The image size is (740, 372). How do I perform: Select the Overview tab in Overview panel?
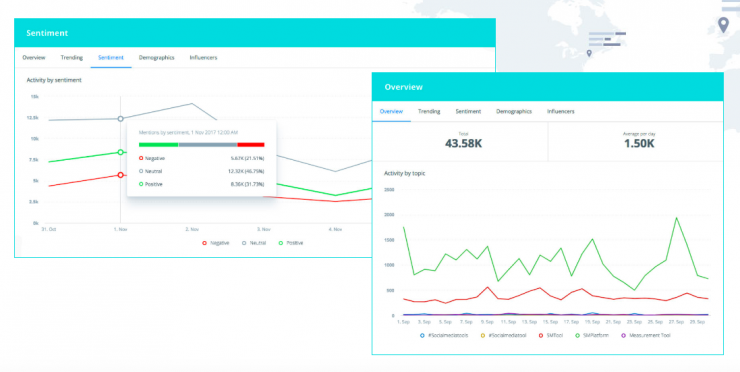pos(391,111)
